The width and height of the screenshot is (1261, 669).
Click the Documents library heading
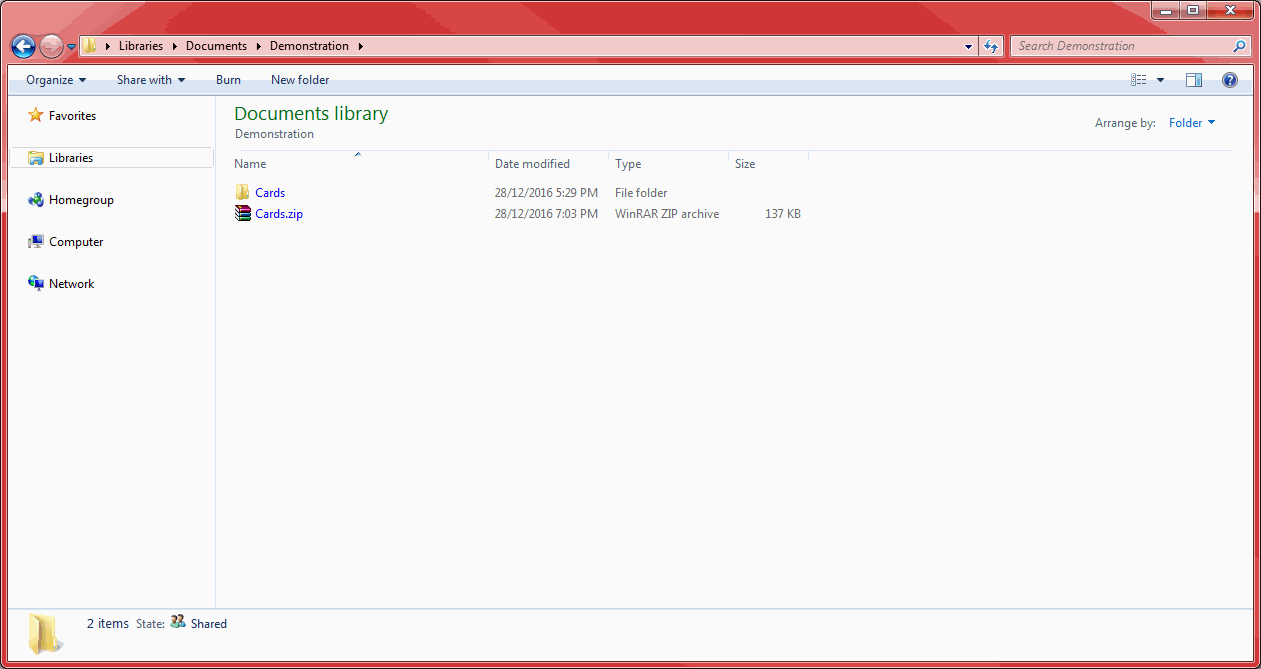(311, 114)
